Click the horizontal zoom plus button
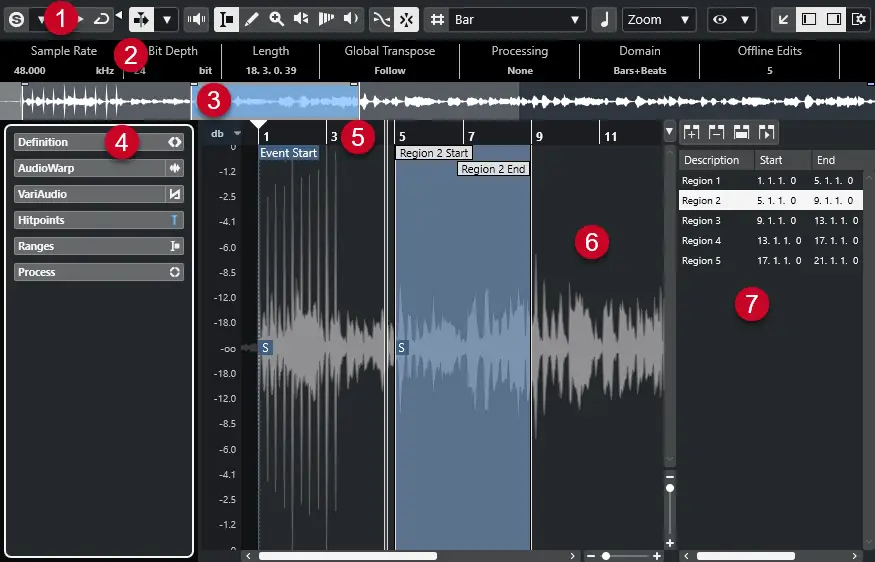This screenshot has width=875, height=562. point(657,556)
